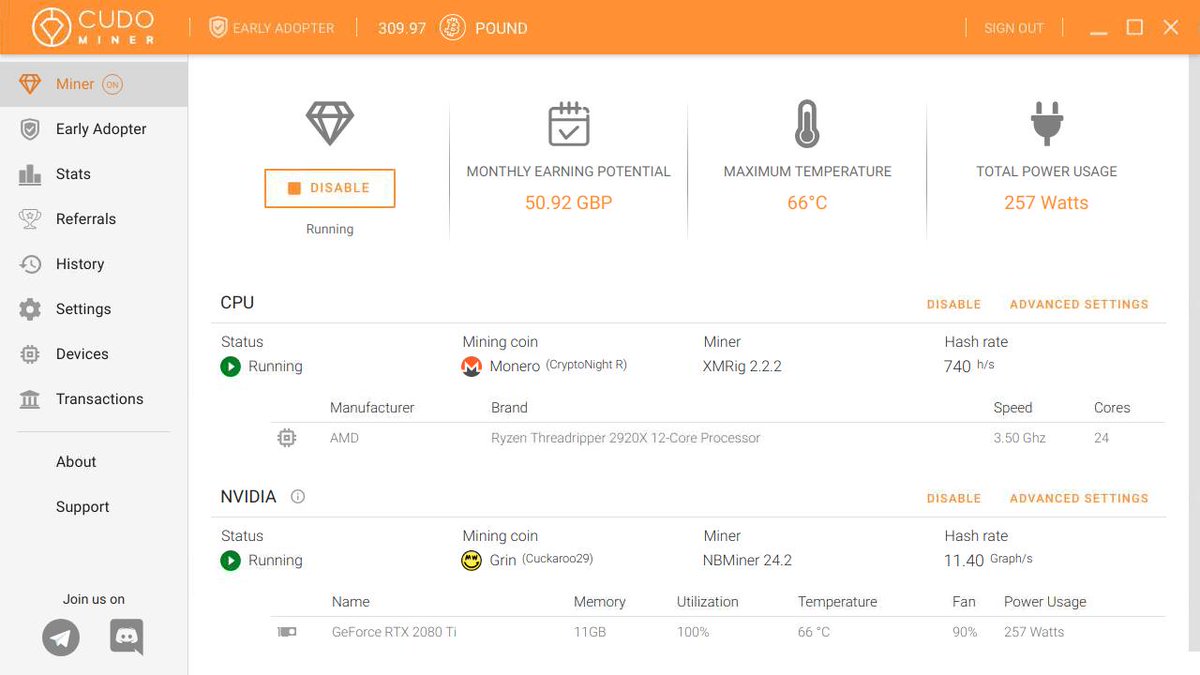Screen dimensions: 1200x675
Task: Click the Miner diamond icon in sidebar
Action: [x=30, y=84]
